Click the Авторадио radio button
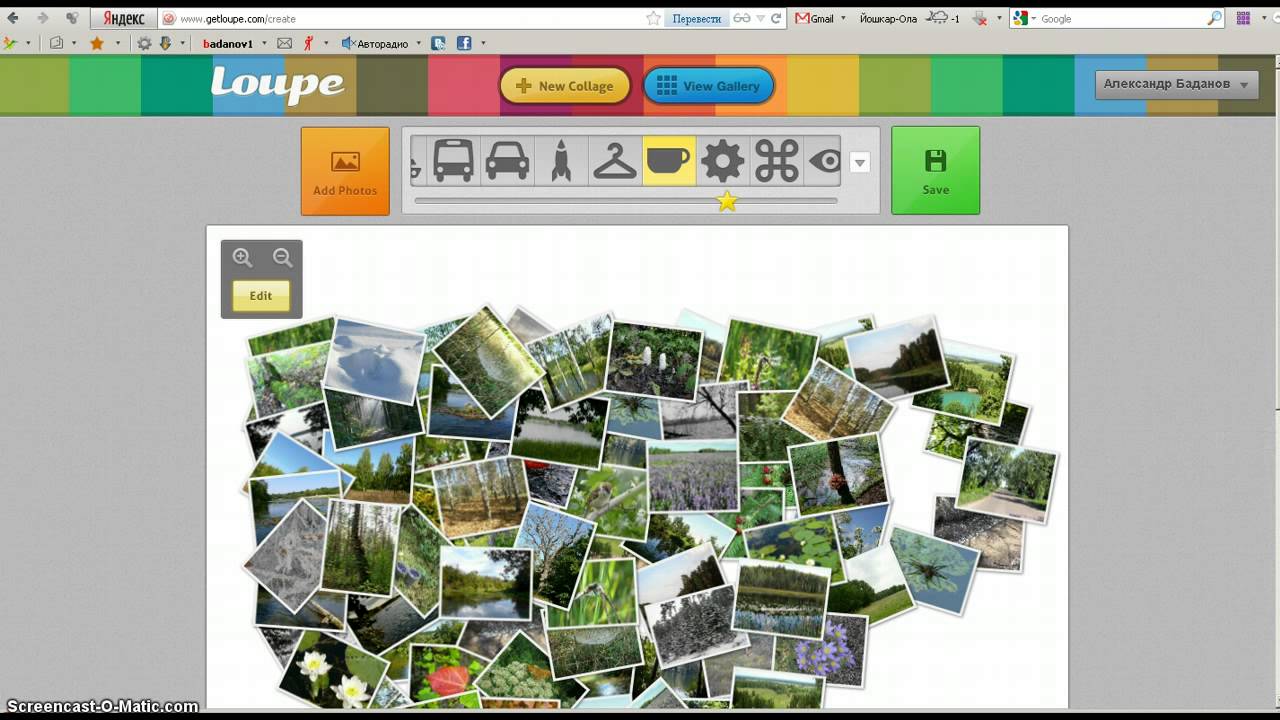The height and width of the screenshot is (720, 1280). tap(374, 43)
